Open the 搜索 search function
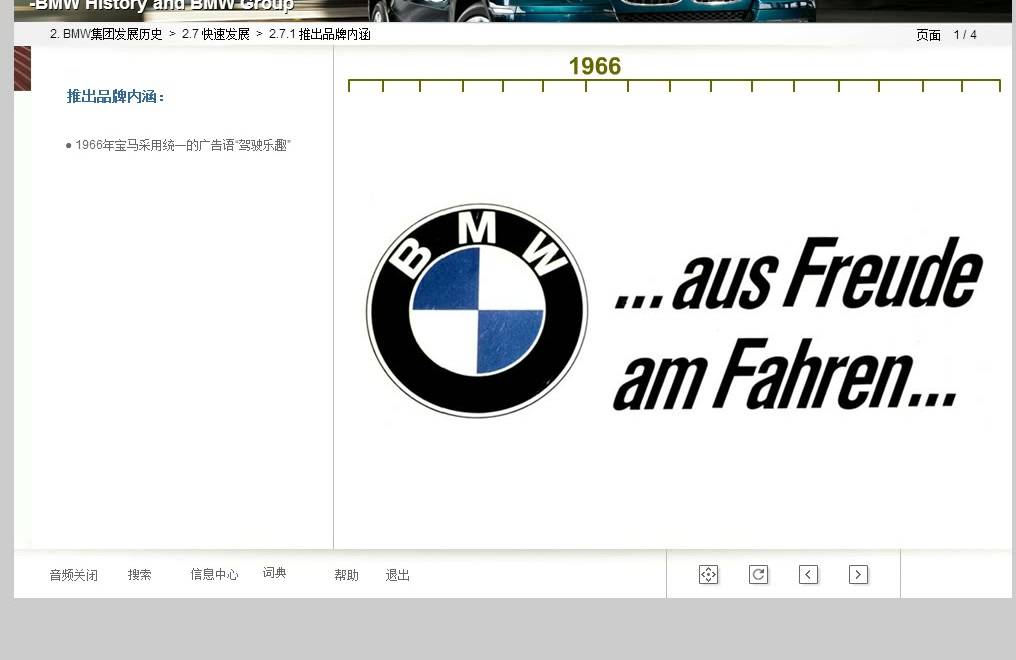The width and height of the screenshot is (1016, 660). click(x=139, y=575)
